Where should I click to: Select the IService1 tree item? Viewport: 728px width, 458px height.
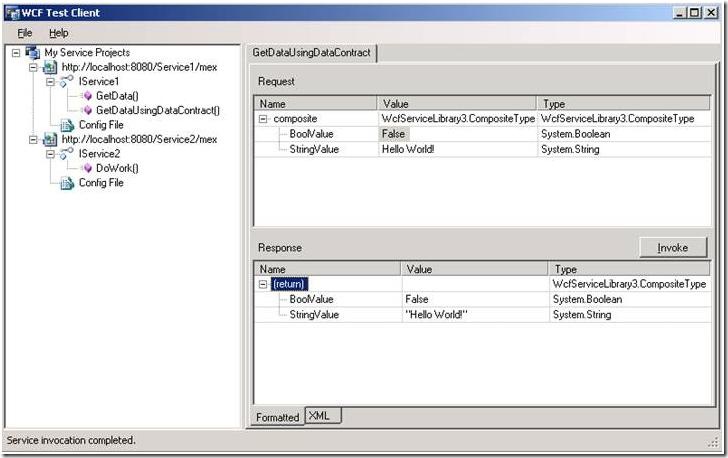point(99,81)
